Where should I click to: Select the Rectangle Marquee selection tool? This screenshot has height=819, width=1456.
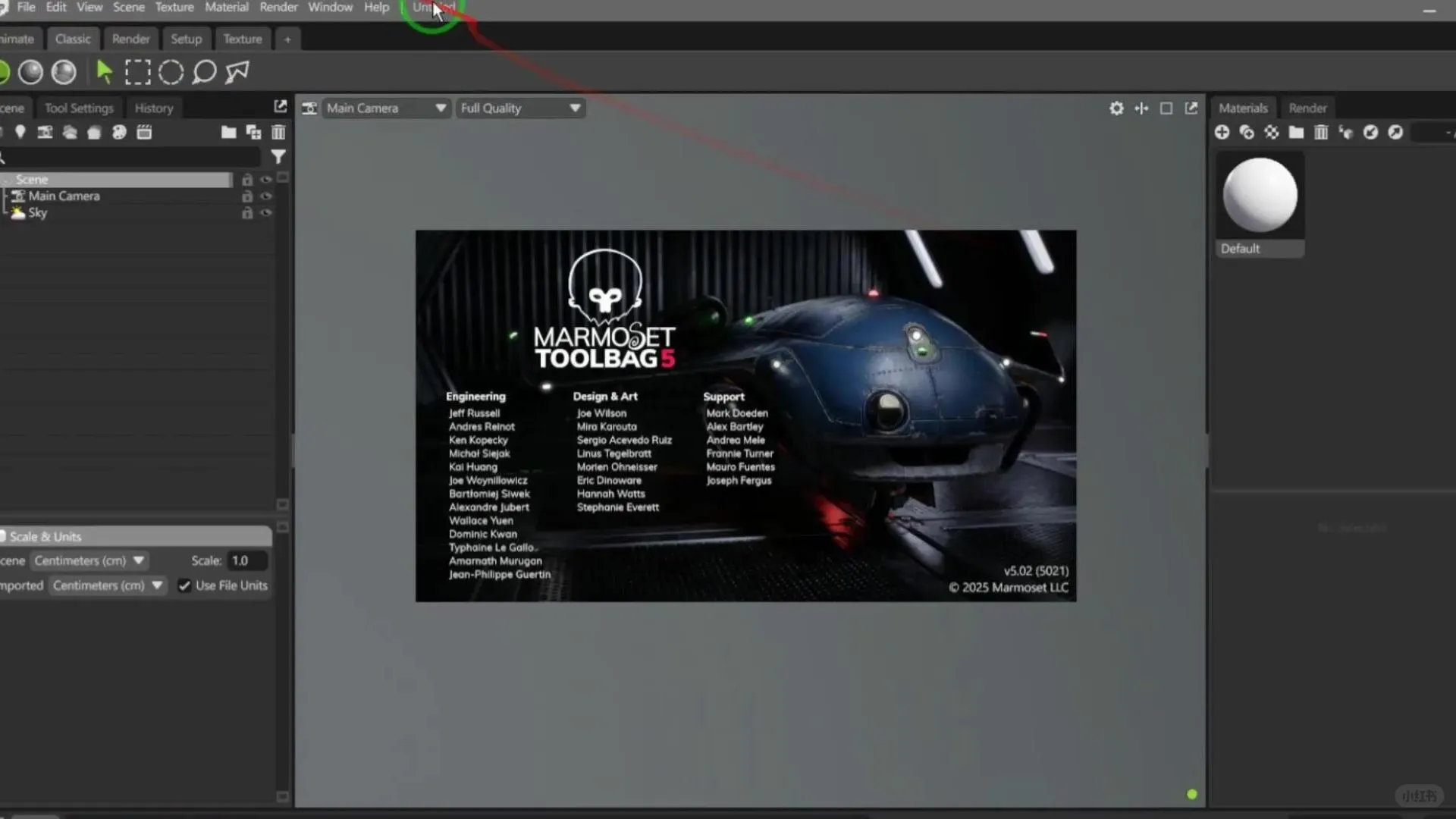(137, 71)
